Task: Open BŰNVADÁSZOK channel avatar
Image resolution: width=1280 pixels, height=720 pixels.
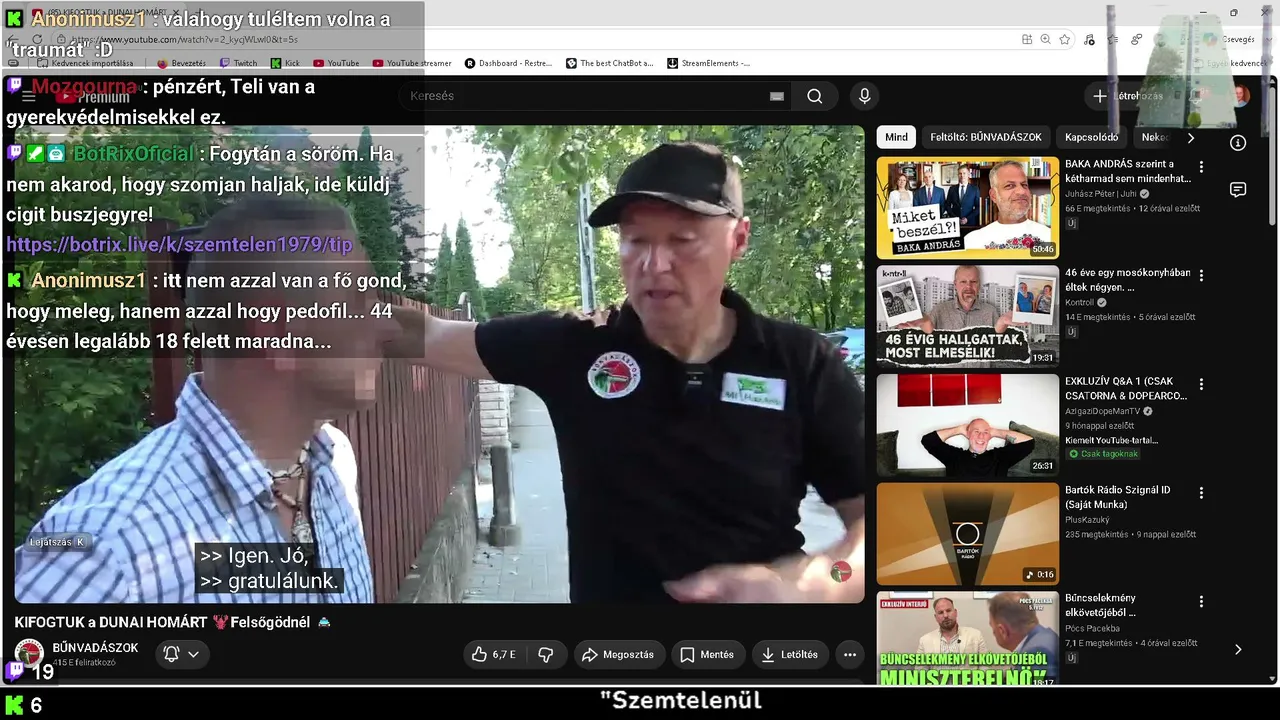Action: [29, 653]
